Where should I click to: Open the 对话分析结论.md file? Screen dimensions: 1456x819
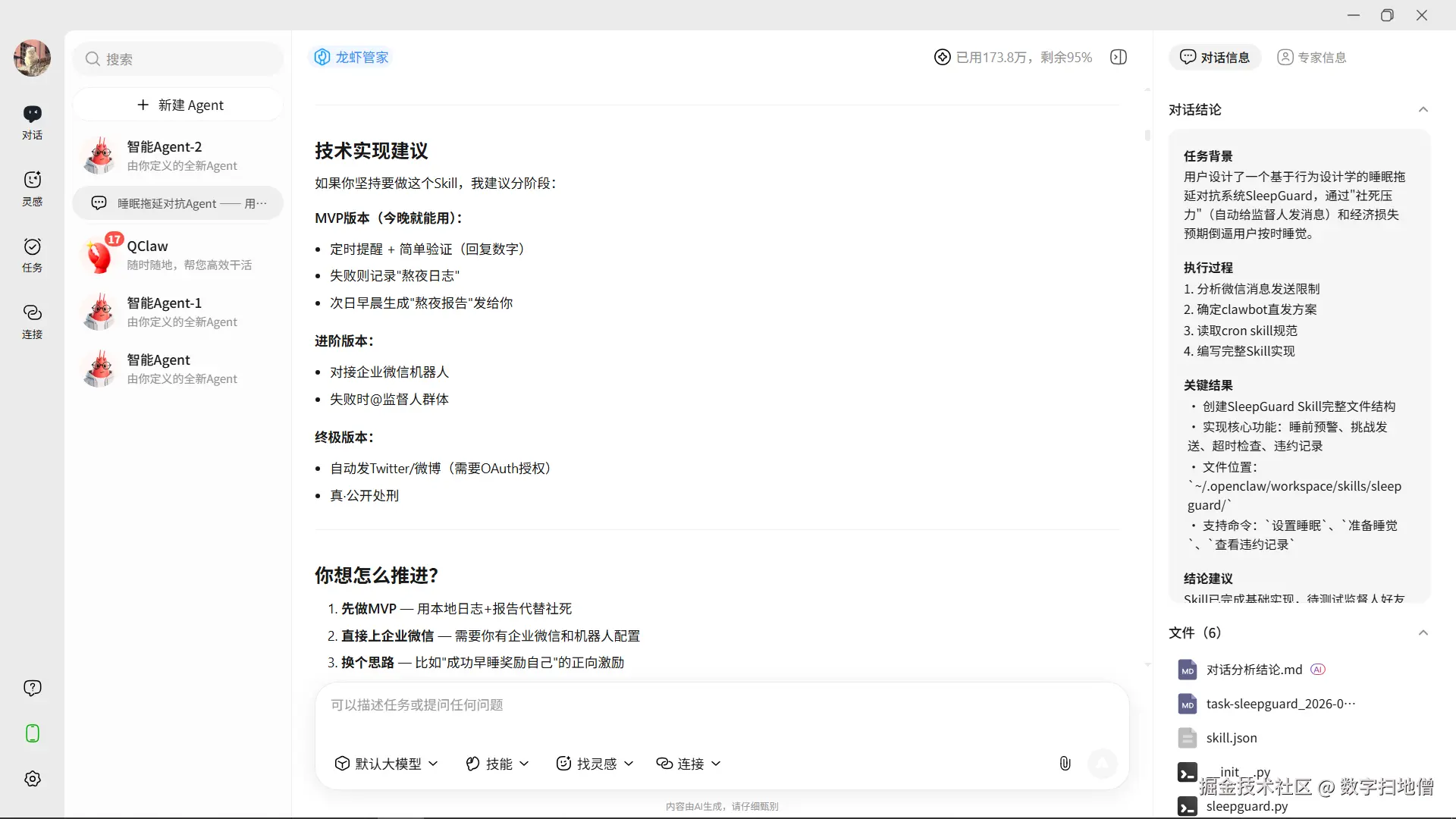tap(1254, 670)
